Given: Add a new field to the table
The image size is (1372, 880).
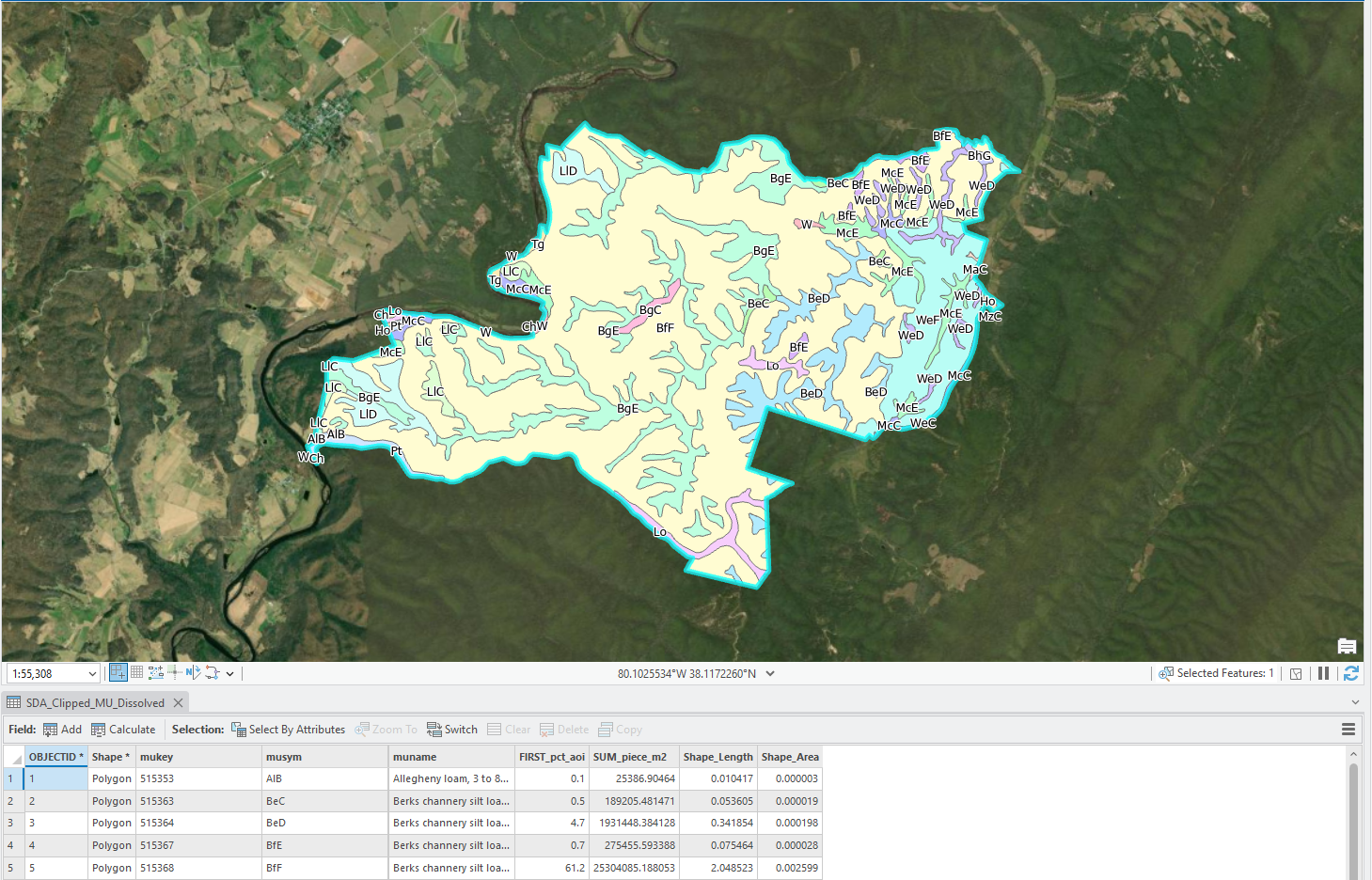Looking at the screenshot, I should point(62,730).
